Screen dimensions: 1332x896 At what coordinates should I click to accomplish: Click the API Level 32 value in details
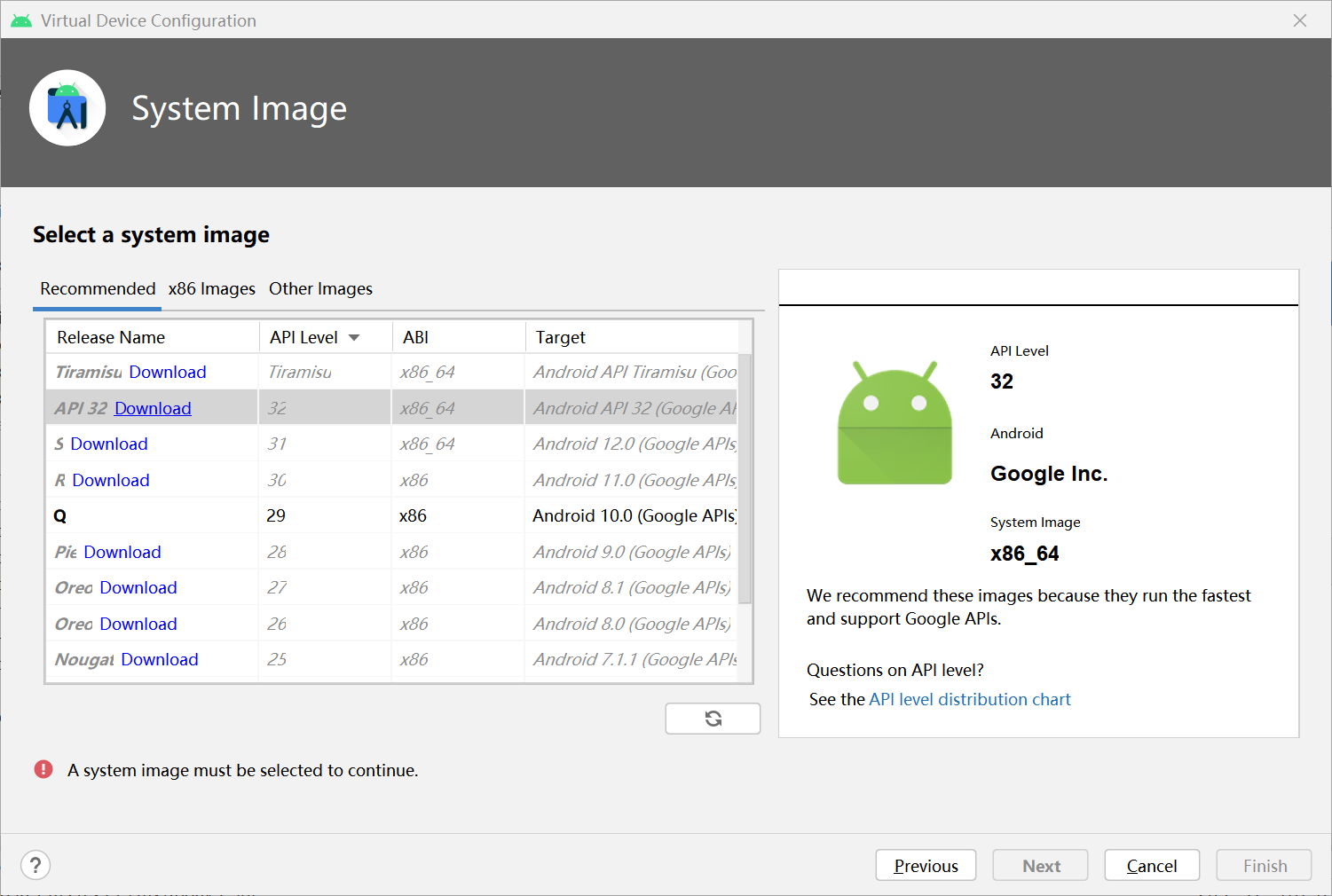click(1002, 381)
